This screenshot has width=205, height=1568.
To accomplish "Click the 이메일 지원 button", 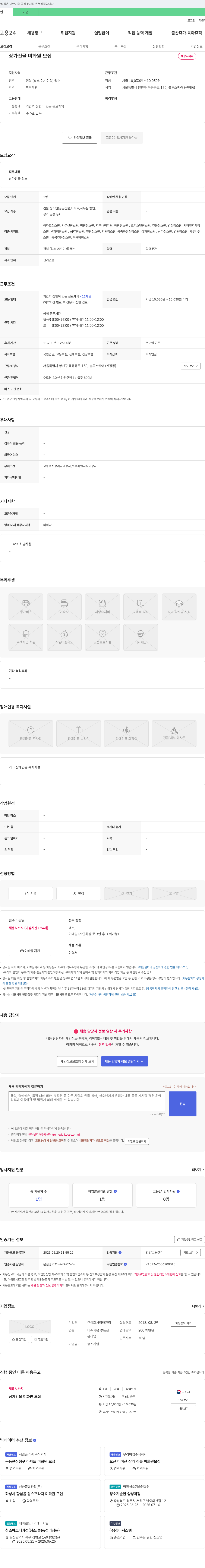I will (x=30, y=951).
